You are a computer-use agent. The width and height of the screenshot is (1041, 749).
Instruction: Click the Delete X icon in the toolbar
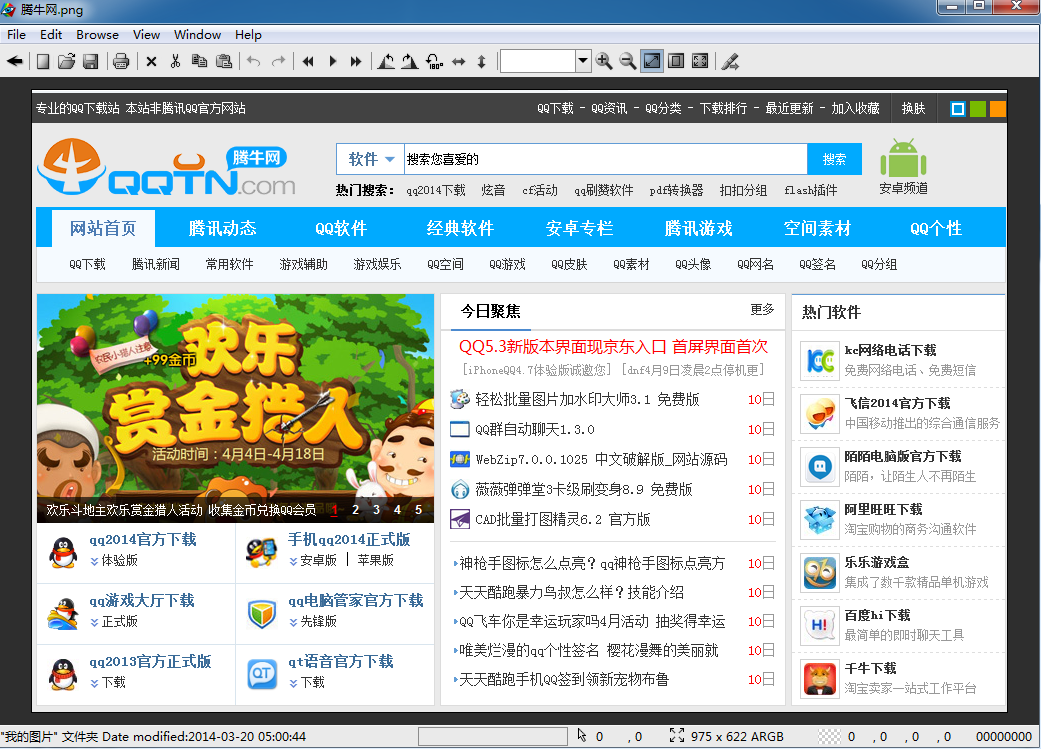pos(151,62)
